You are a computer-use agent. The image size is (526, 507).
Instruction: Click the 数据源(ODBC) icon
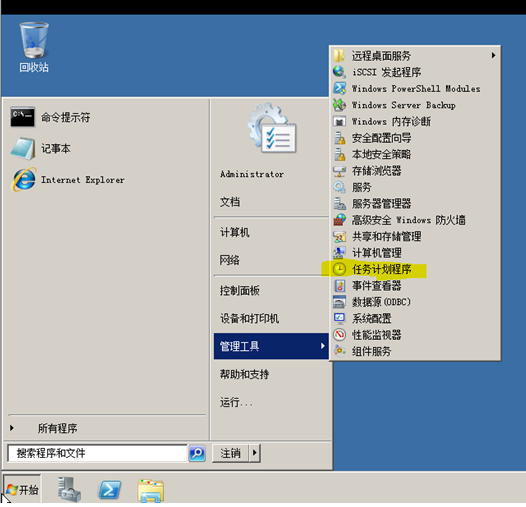[x=339, y=302]
